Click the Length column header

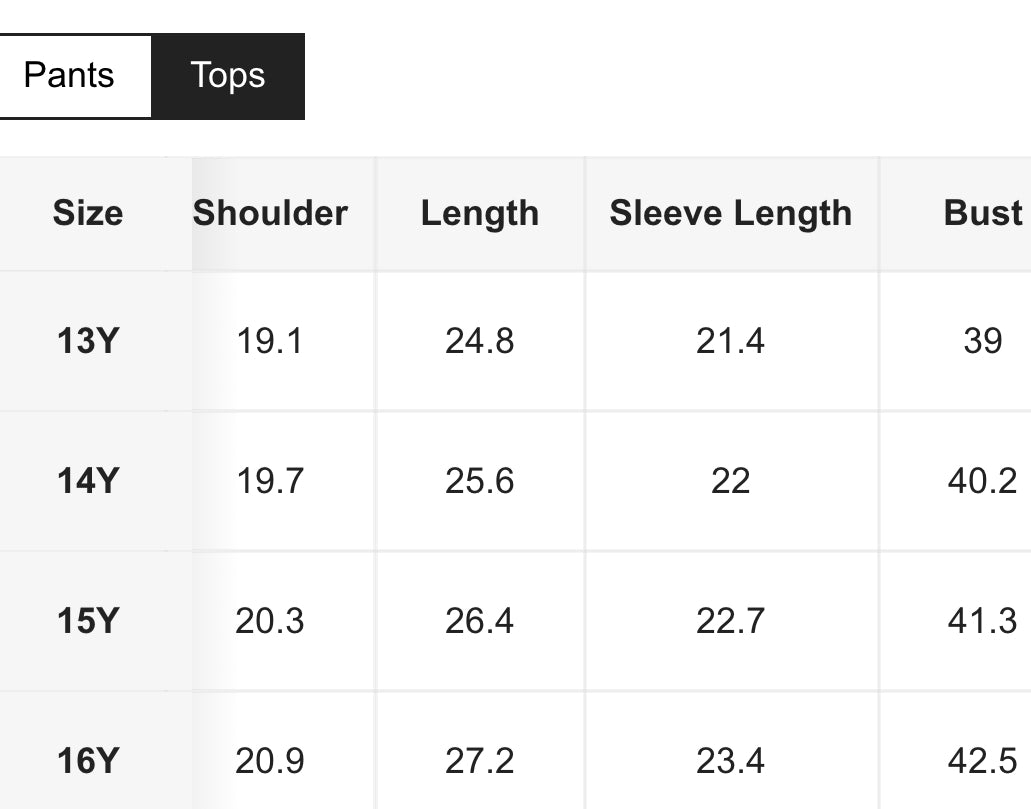pyautogui.click(x=480, y=213)
